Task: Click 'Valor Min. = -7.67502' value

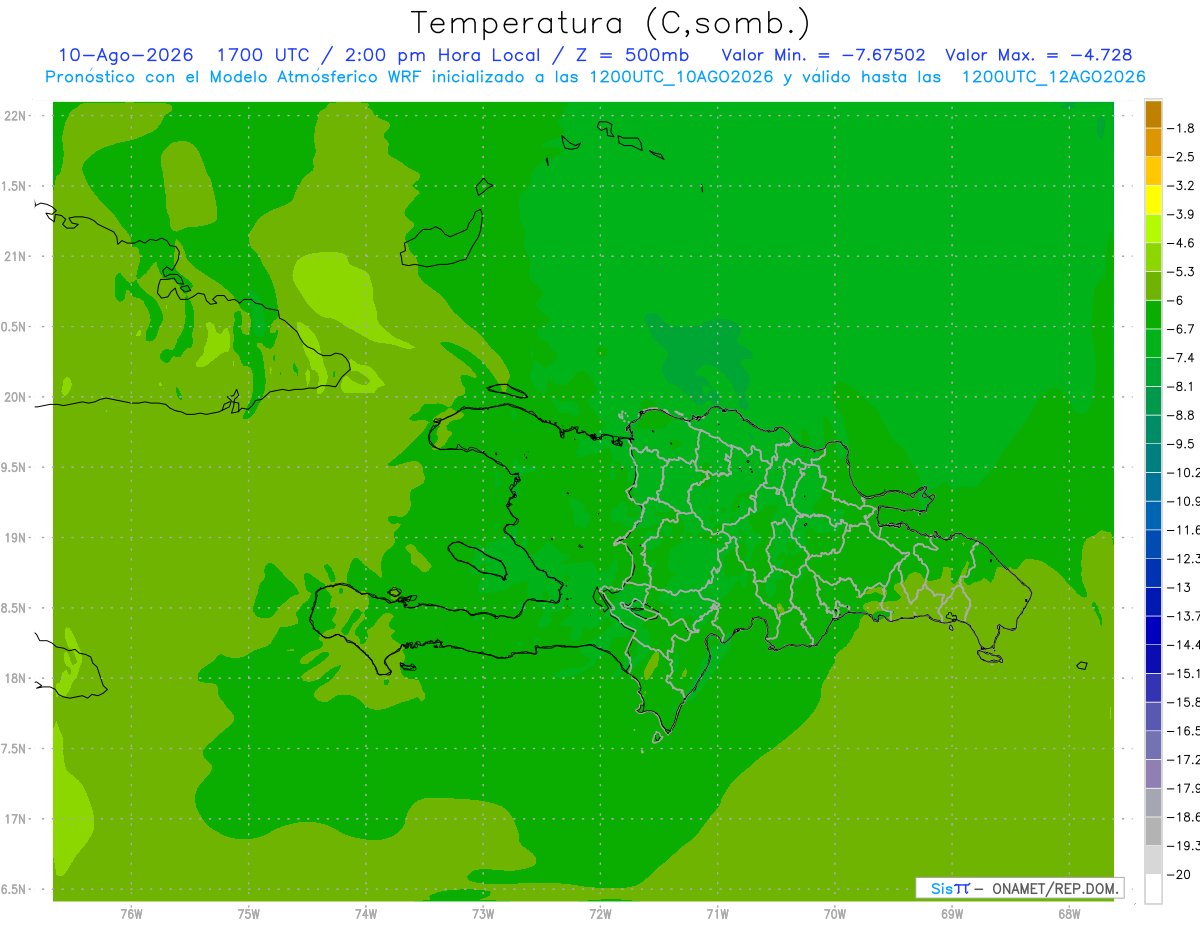Action: (x=823, y=55)
